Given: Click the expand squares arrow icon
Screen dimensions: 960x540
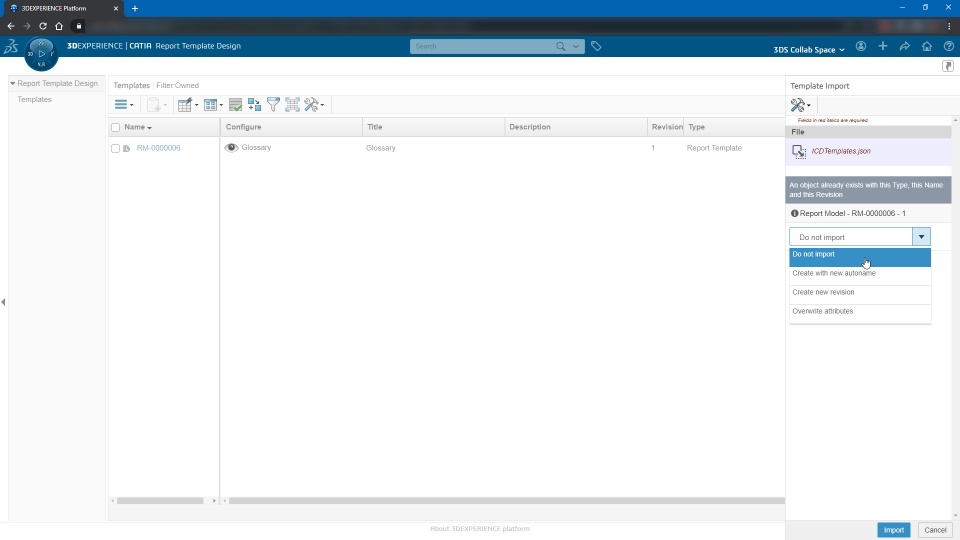Looking at the screenshot, I should coord(254,105).
